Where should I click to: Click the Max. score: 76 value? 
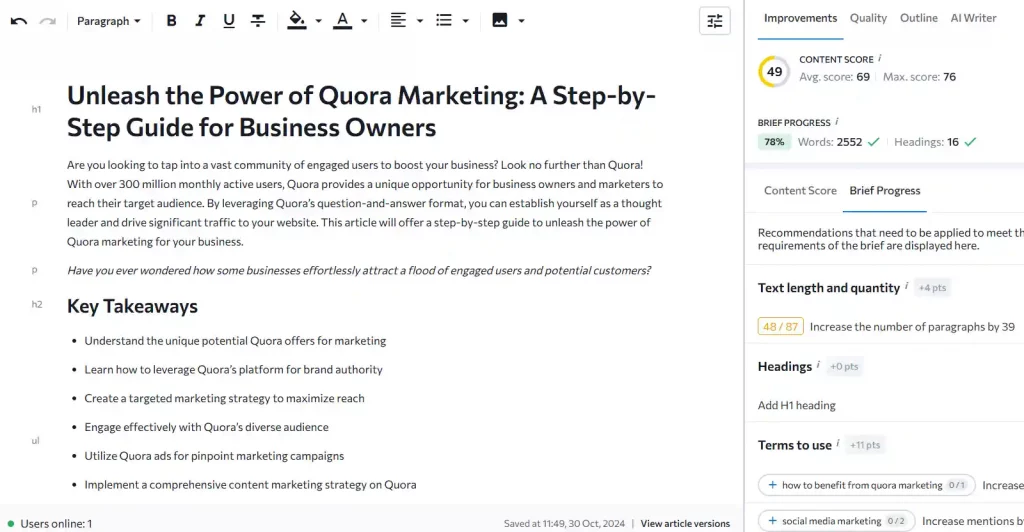[x=919, y=77]
